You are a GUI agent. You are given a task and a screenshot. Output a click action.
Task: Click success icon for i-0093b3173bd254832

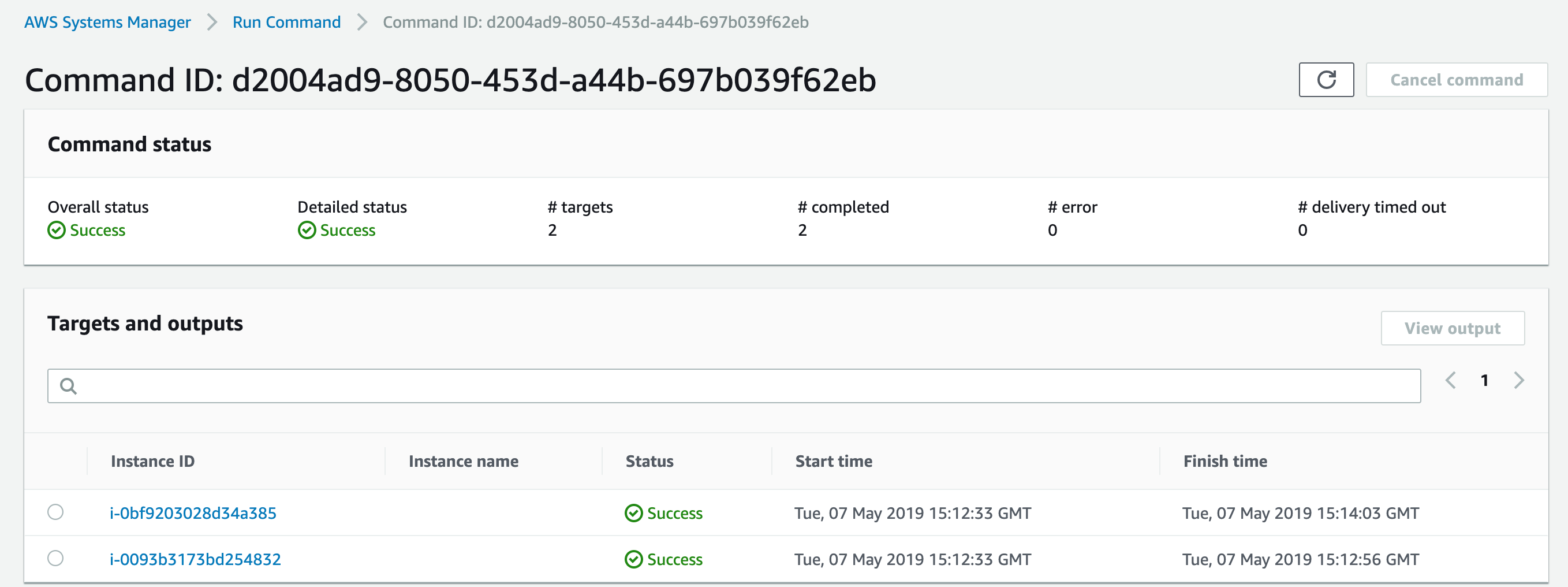click(x=634, y=559)
